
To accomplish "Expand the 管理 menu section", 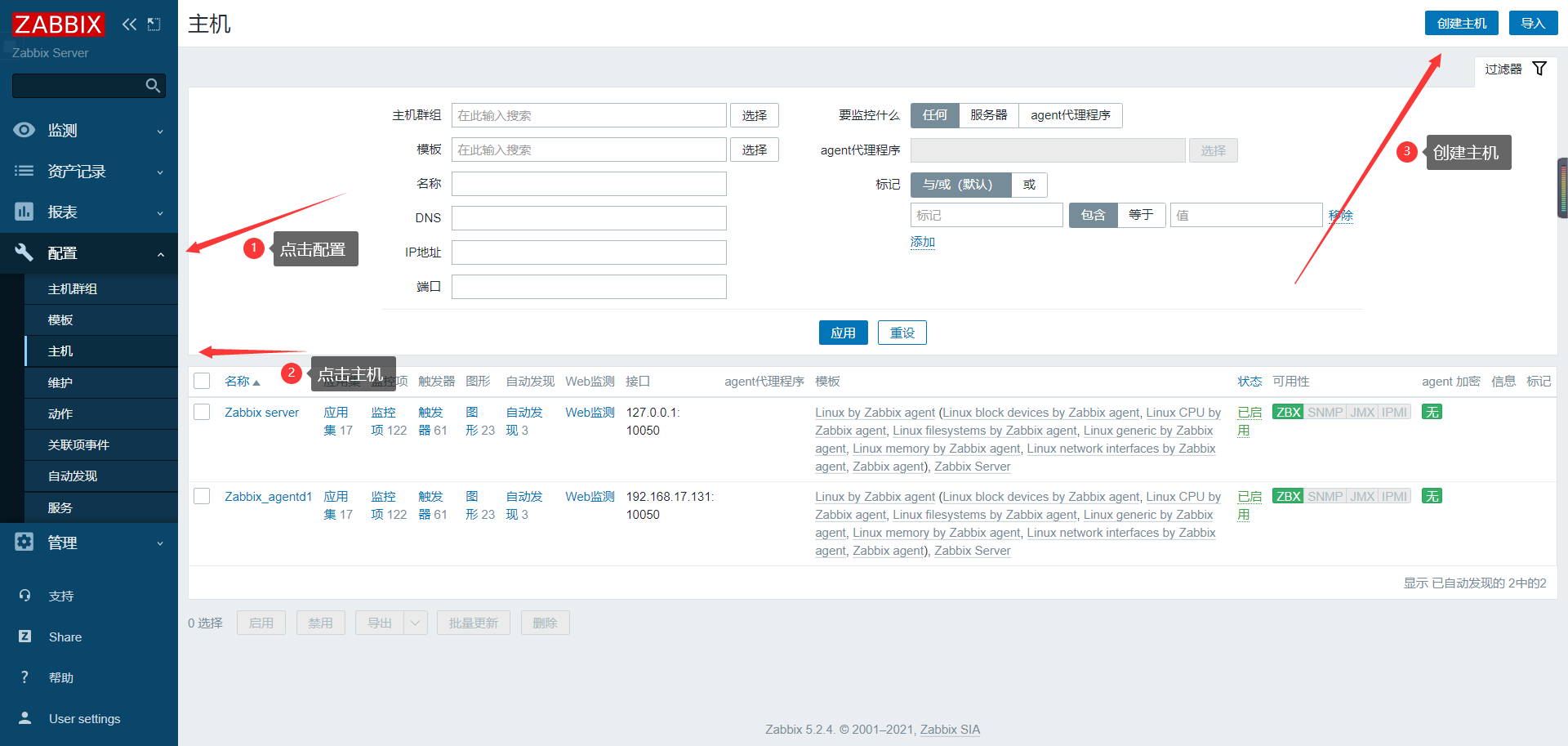I will click(x=89, y=542).
